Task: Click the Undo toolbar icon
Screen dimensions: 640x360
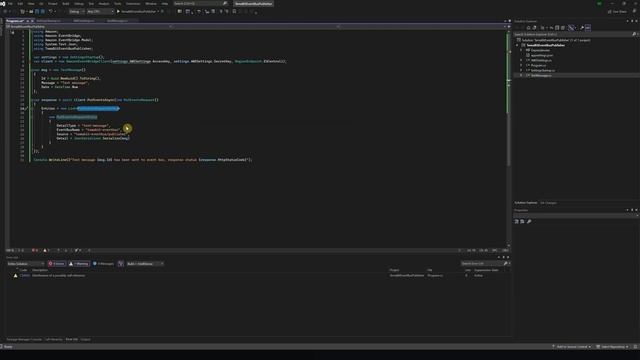Action: 51,11
